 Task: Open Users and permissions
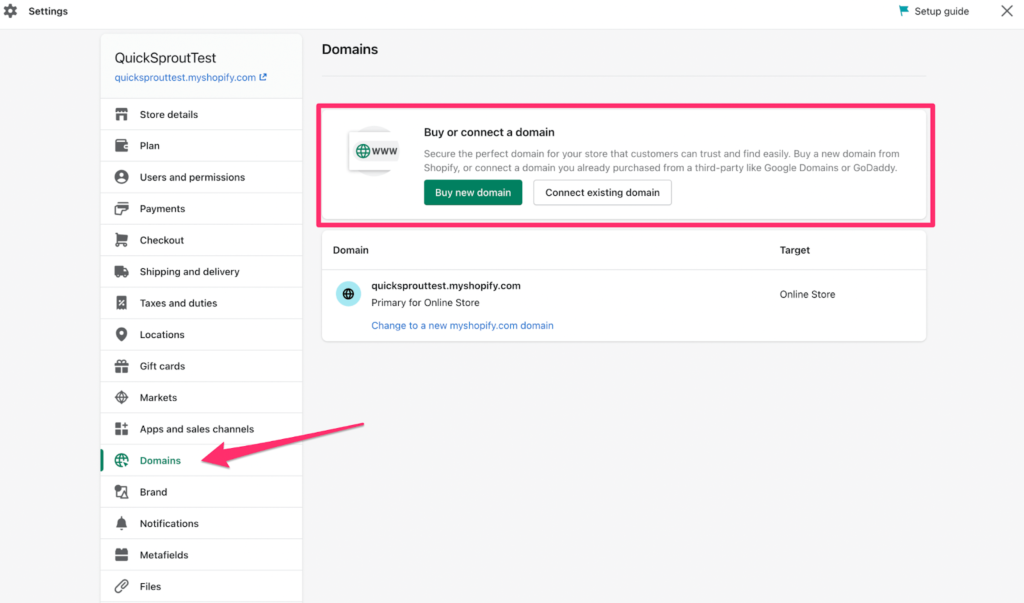point(201,177)
